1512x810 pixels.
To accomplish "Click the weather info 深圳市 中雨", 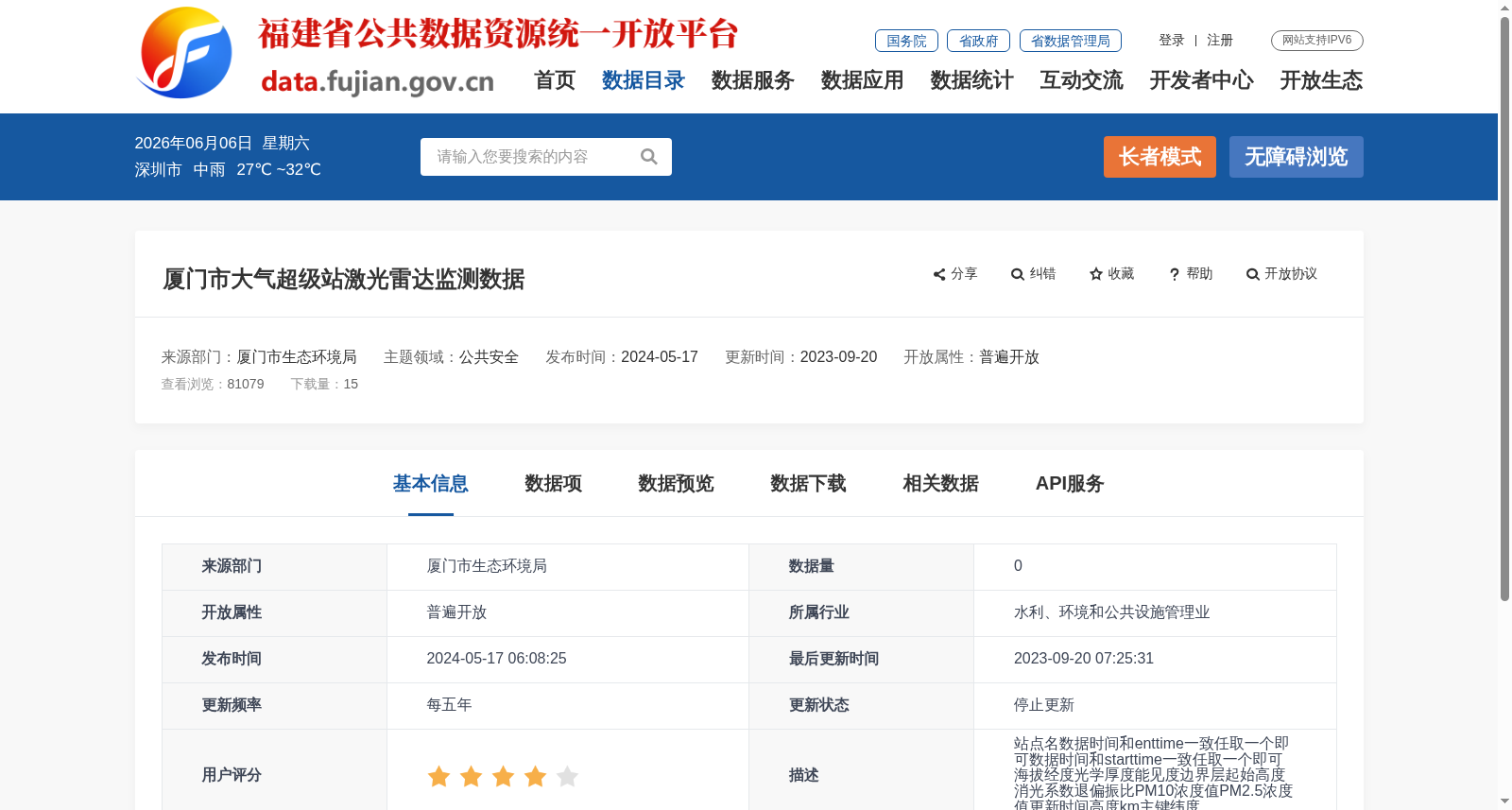I will pos(180,170).
